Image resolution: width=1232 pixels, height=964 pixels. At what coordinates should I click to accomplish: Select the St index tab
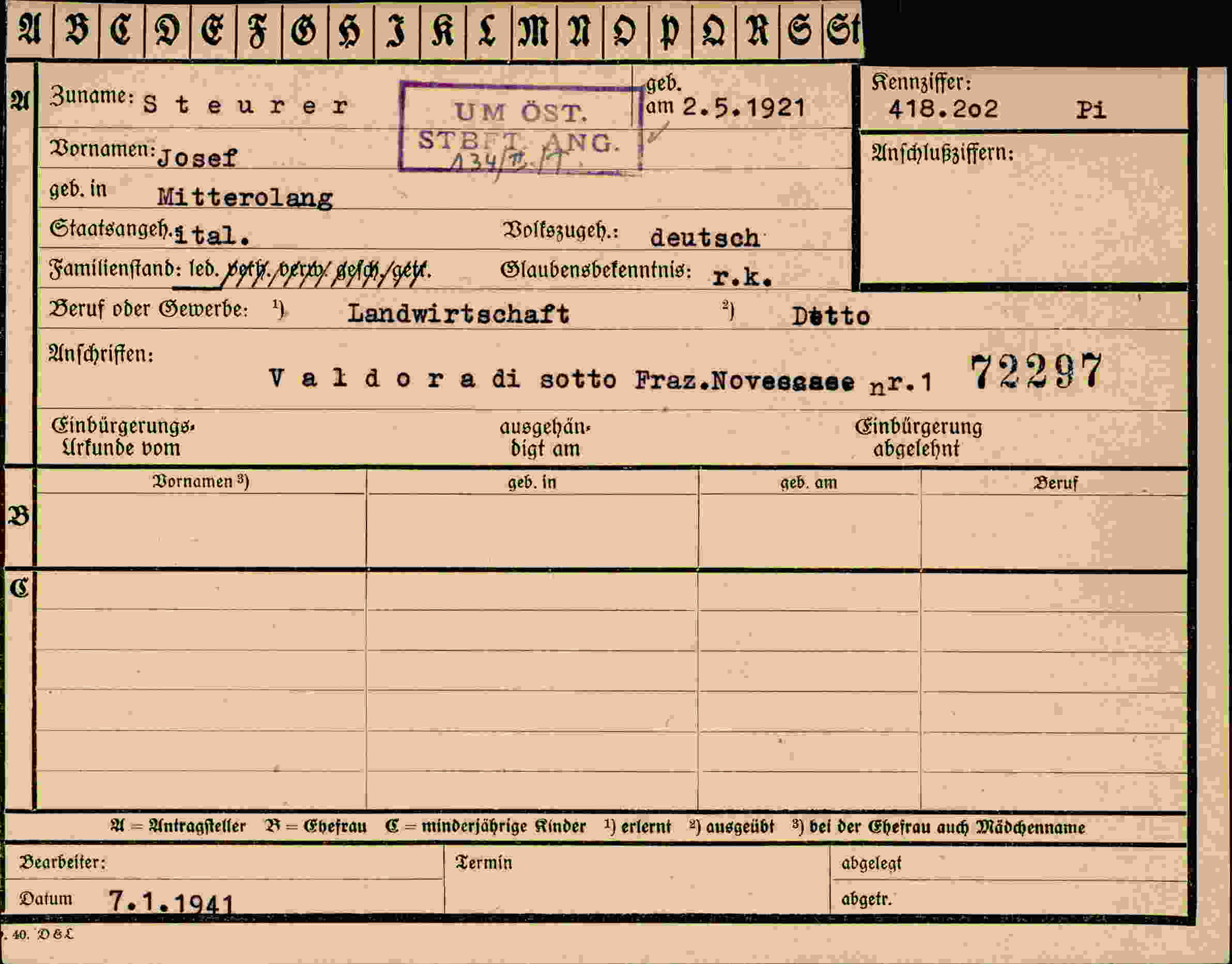(842, 30)
